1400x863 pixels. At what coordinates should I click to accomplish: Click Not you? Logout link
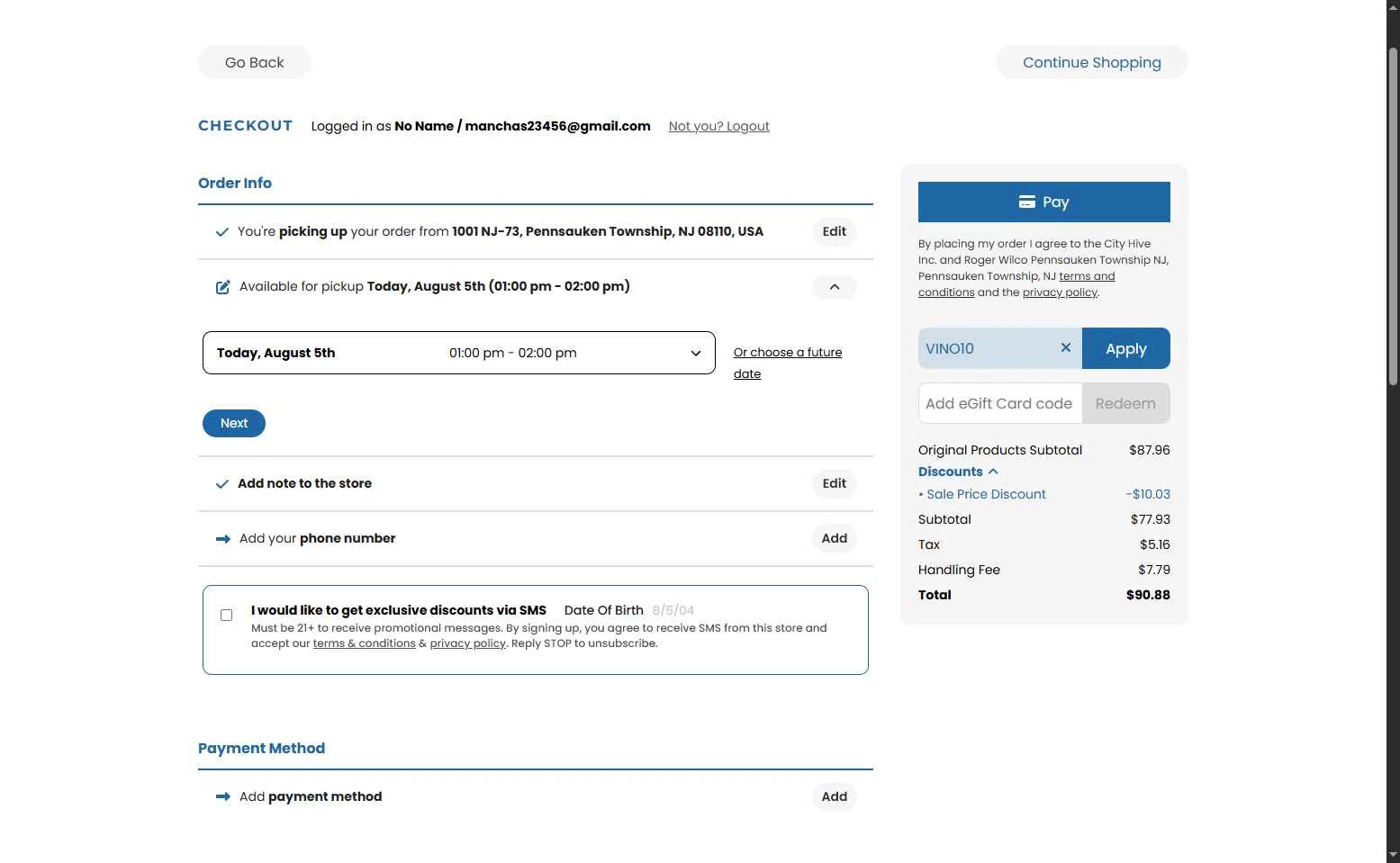[718, 126]
